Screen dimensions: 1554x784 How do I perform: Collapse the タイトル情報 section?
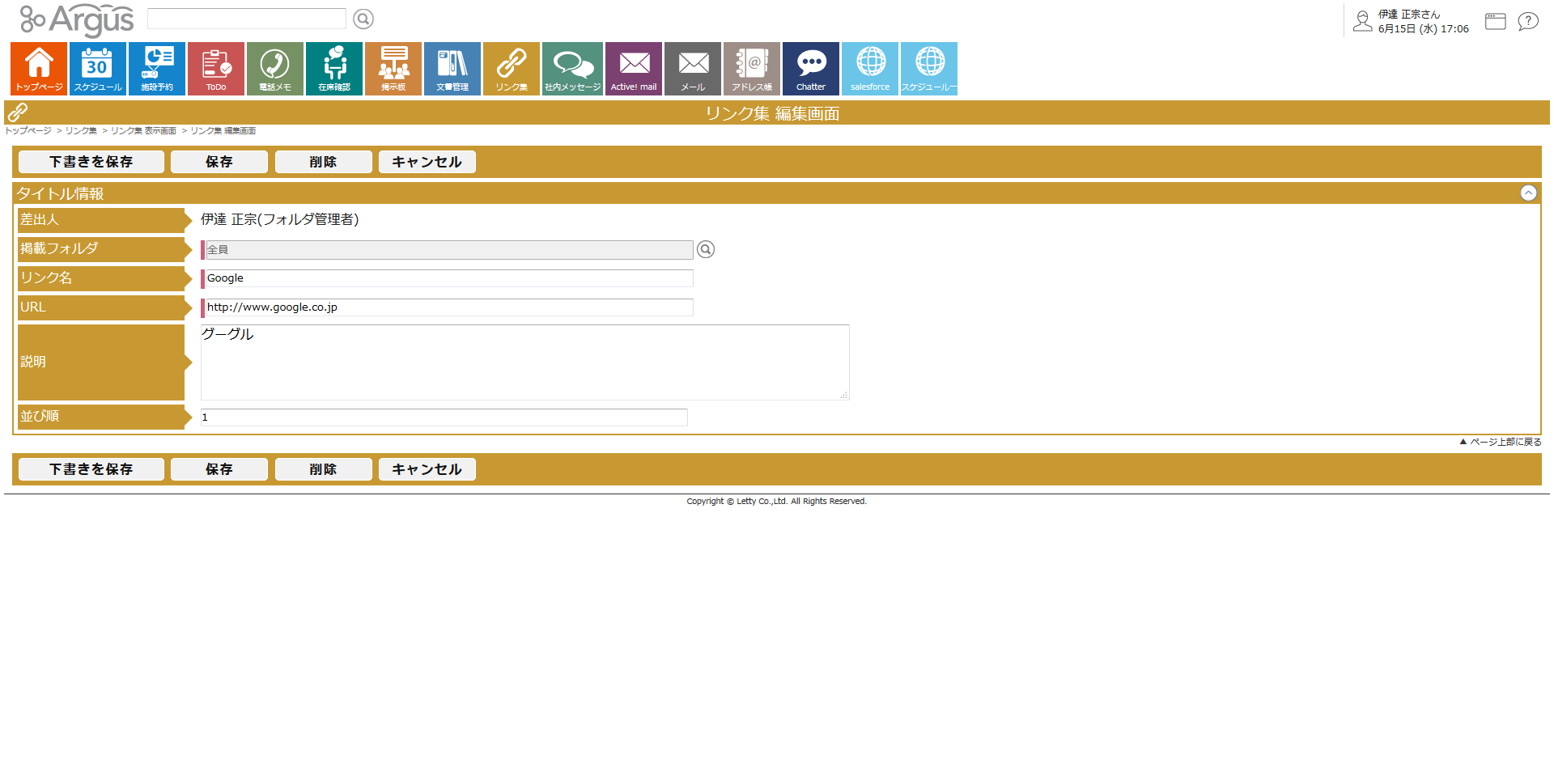[1528, 193]
